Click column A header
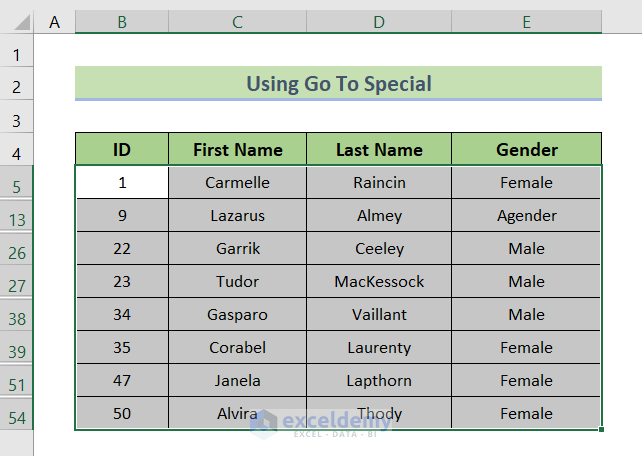Screen dimensions: 642x456 coord(54,21)
